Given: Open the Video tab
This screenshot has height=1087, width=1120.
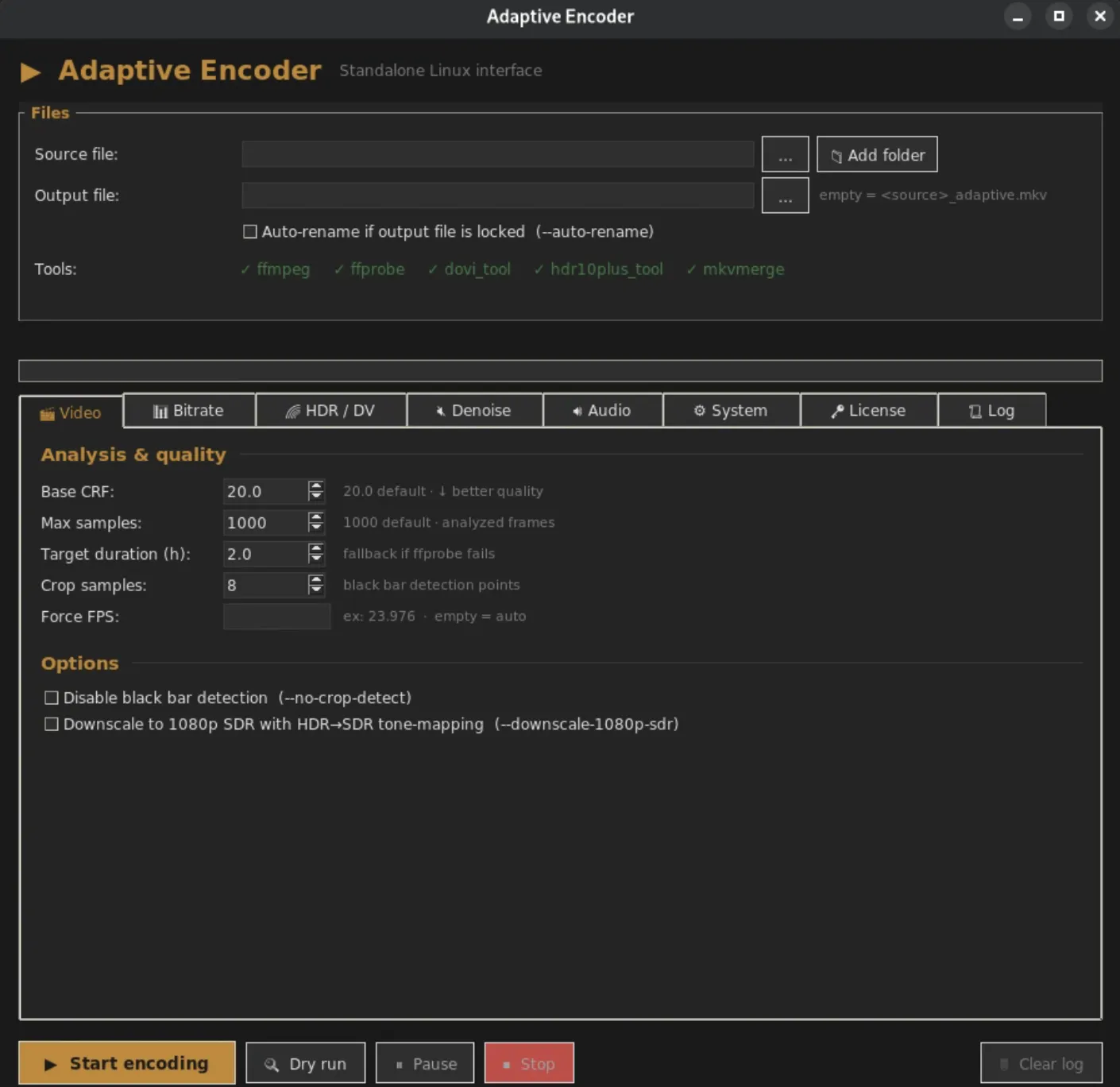Looking at the screenshot, I should 71,412.
